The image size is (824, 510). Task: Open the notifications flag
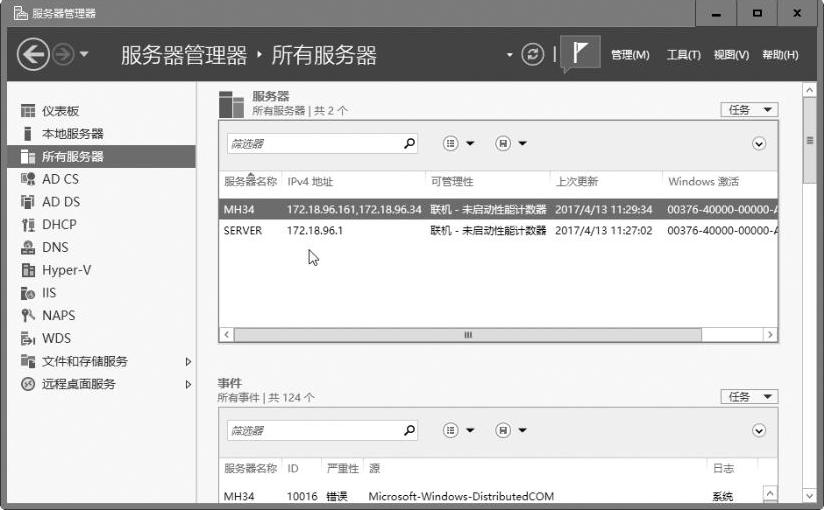pyautogui.click(x=580, y=52)
